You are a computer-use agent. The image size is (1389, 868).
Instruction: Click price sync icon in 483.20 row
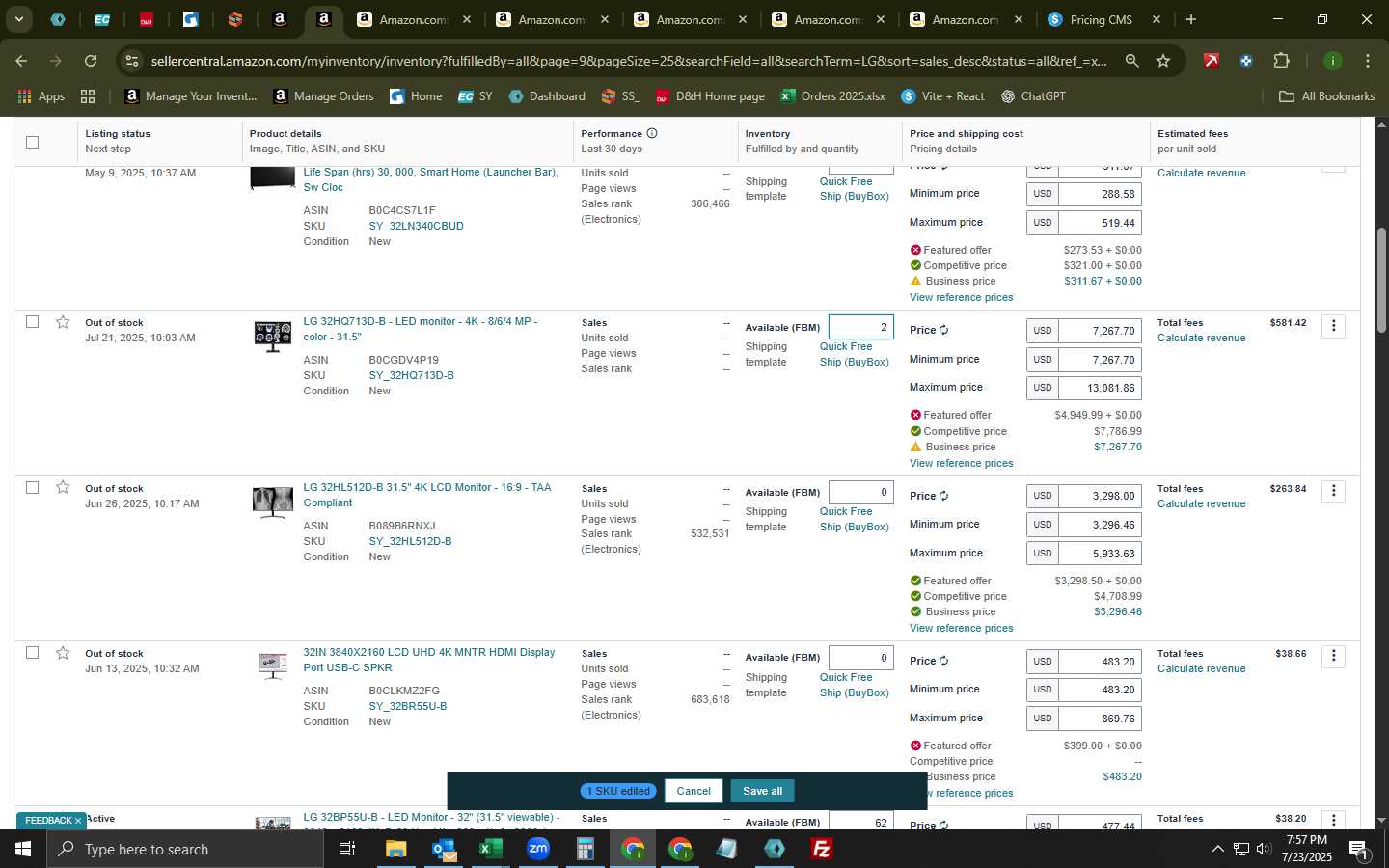pyautogui.click(x=944, y=661)
